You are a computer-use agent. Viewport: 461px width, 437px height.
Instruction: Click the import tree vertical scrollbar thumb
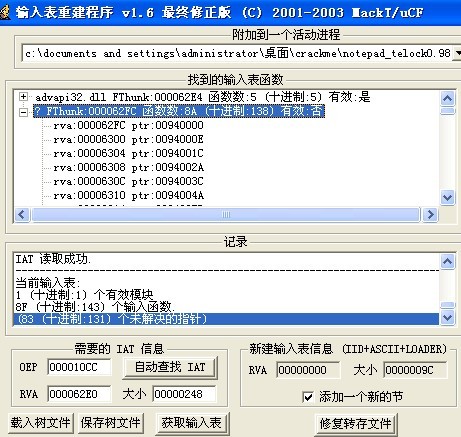point(447,111)
